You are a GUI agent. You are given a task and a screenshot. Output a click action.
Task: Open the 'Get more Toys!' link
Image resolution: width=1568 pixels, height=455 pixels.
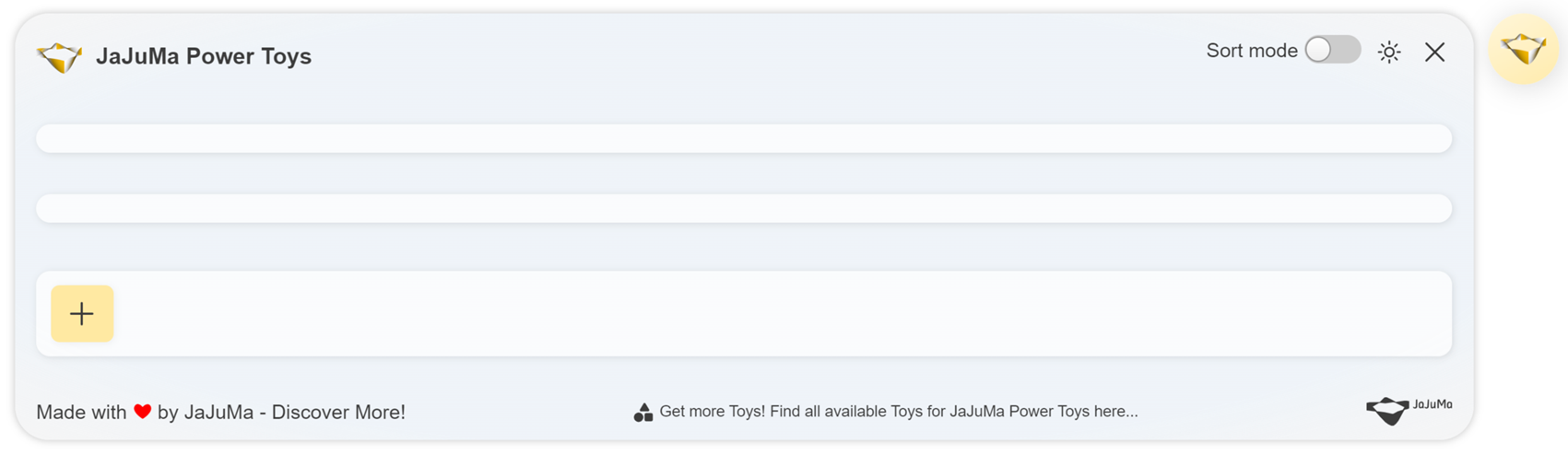[x=712, y=412]
